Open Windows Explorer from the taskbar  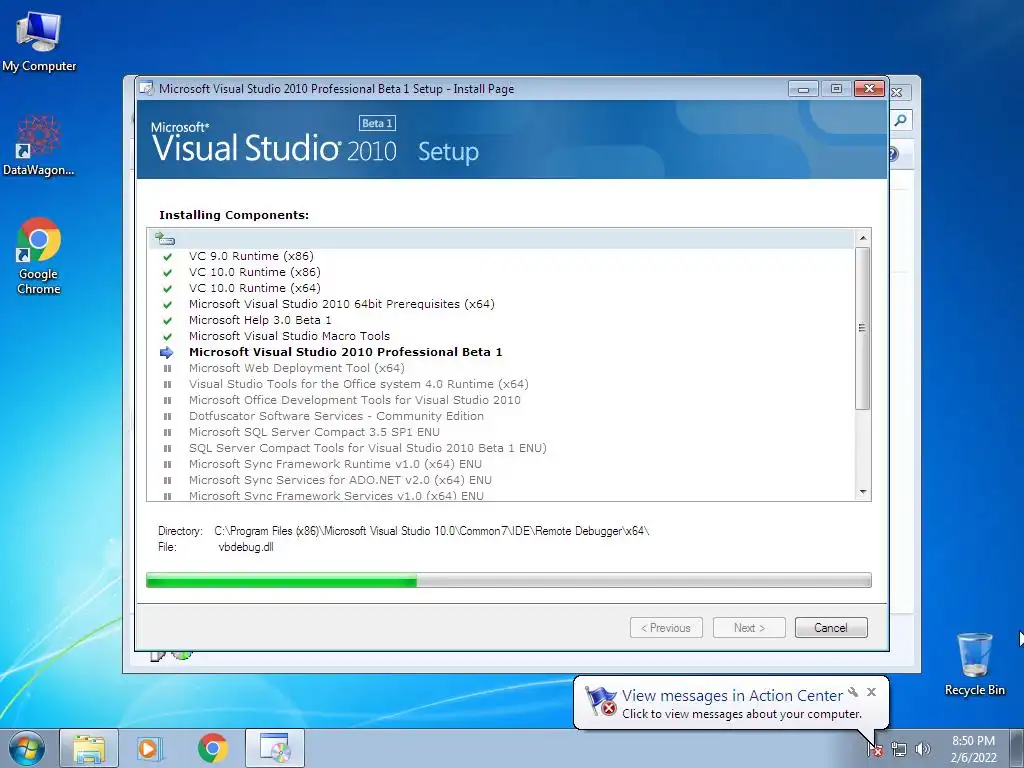tap(89, 748)
